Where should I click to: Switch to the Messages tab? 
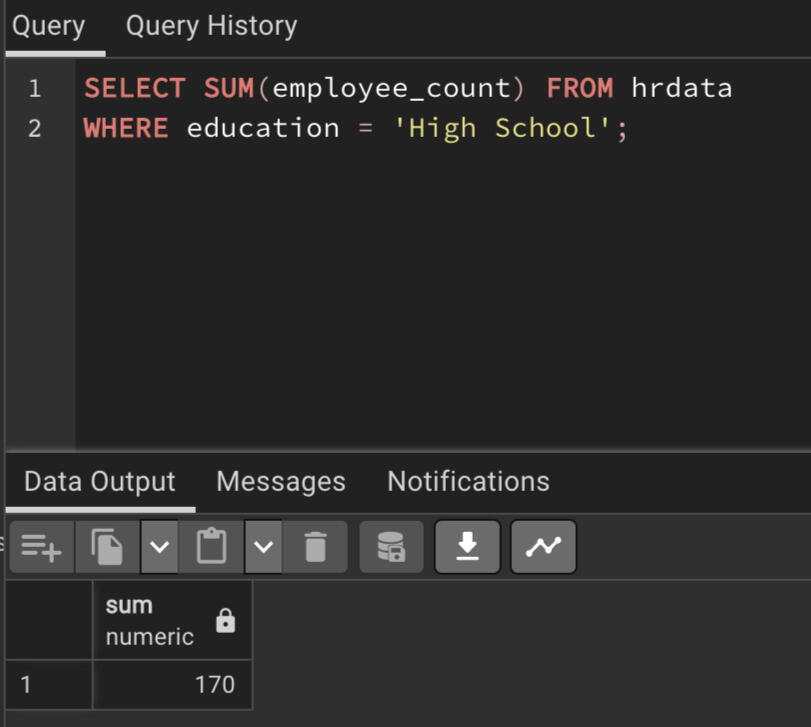[x=281, y=481]
